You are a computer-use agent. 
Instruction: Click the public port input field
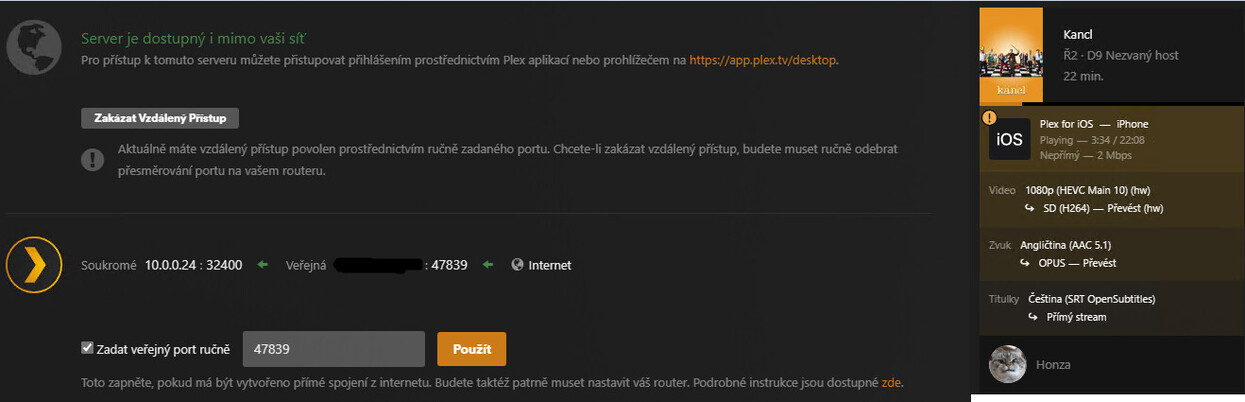(334, 349)
